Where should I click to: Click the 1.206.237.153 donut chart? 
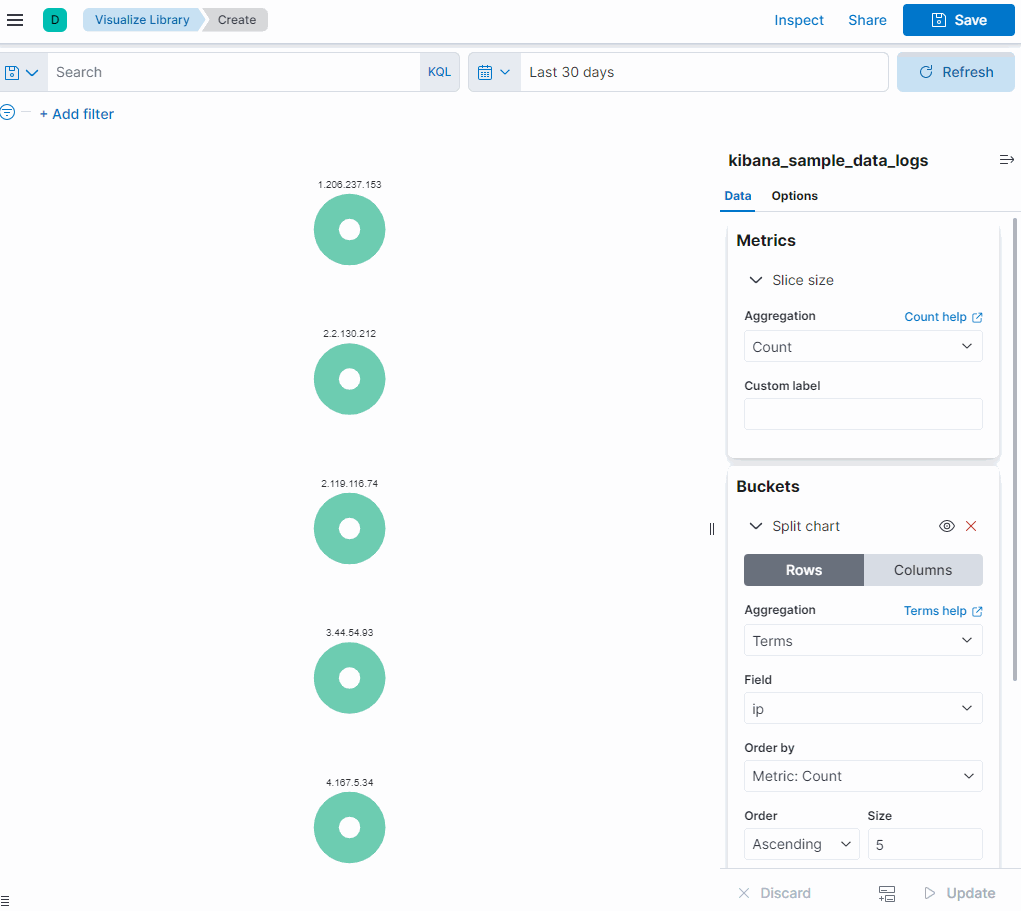[x=350, y=230]
